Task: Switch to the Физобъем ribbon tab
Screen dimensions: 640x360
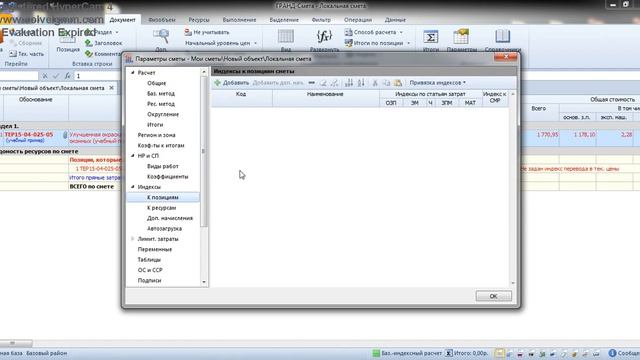Action: click(162, 20)
